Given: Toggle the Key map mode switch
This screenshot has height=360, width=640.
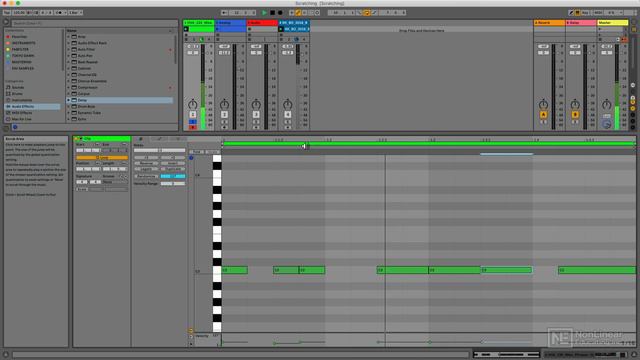Looking at the screenshot, I should 585,13.
